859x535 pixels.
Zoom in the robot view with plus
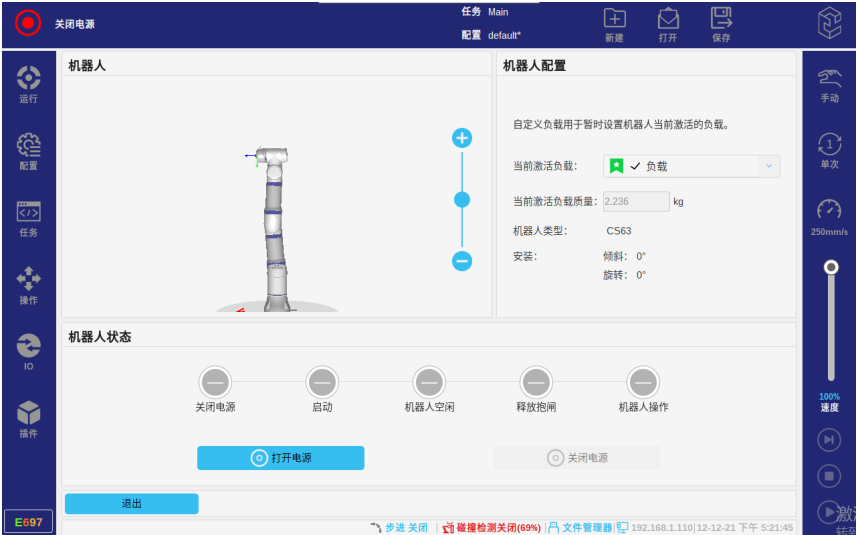[462, 138]
